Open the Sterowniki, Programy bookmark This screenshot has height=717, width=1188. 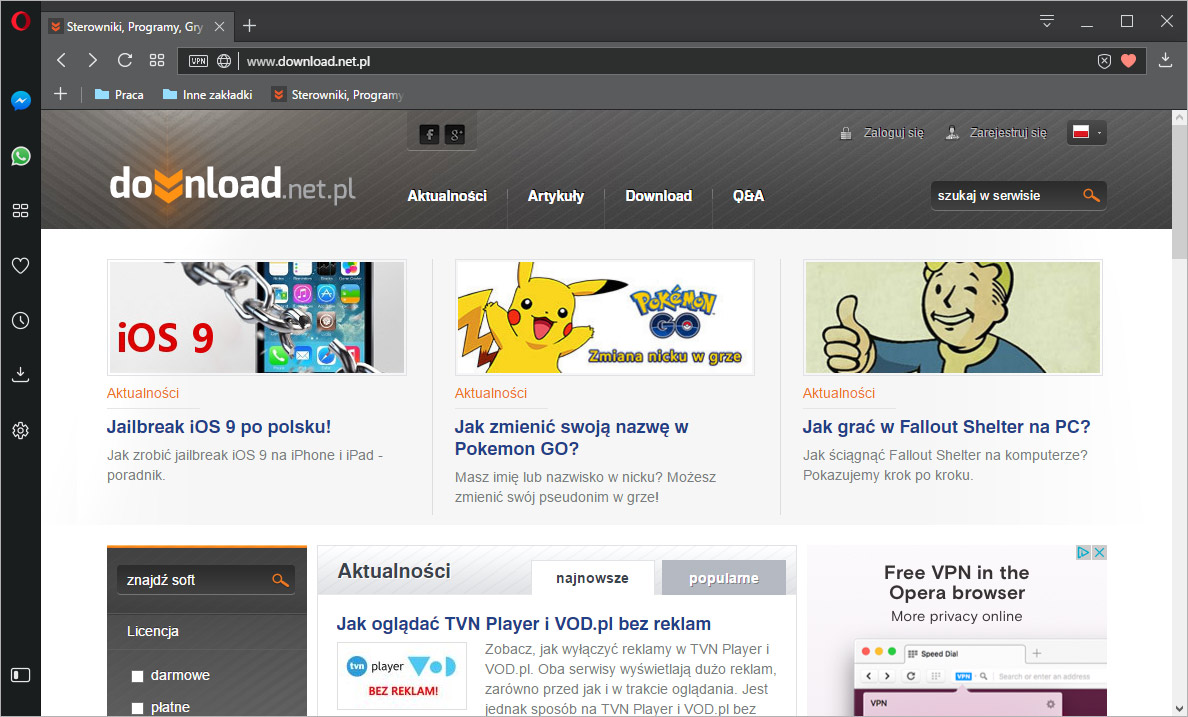click(338, 95)
